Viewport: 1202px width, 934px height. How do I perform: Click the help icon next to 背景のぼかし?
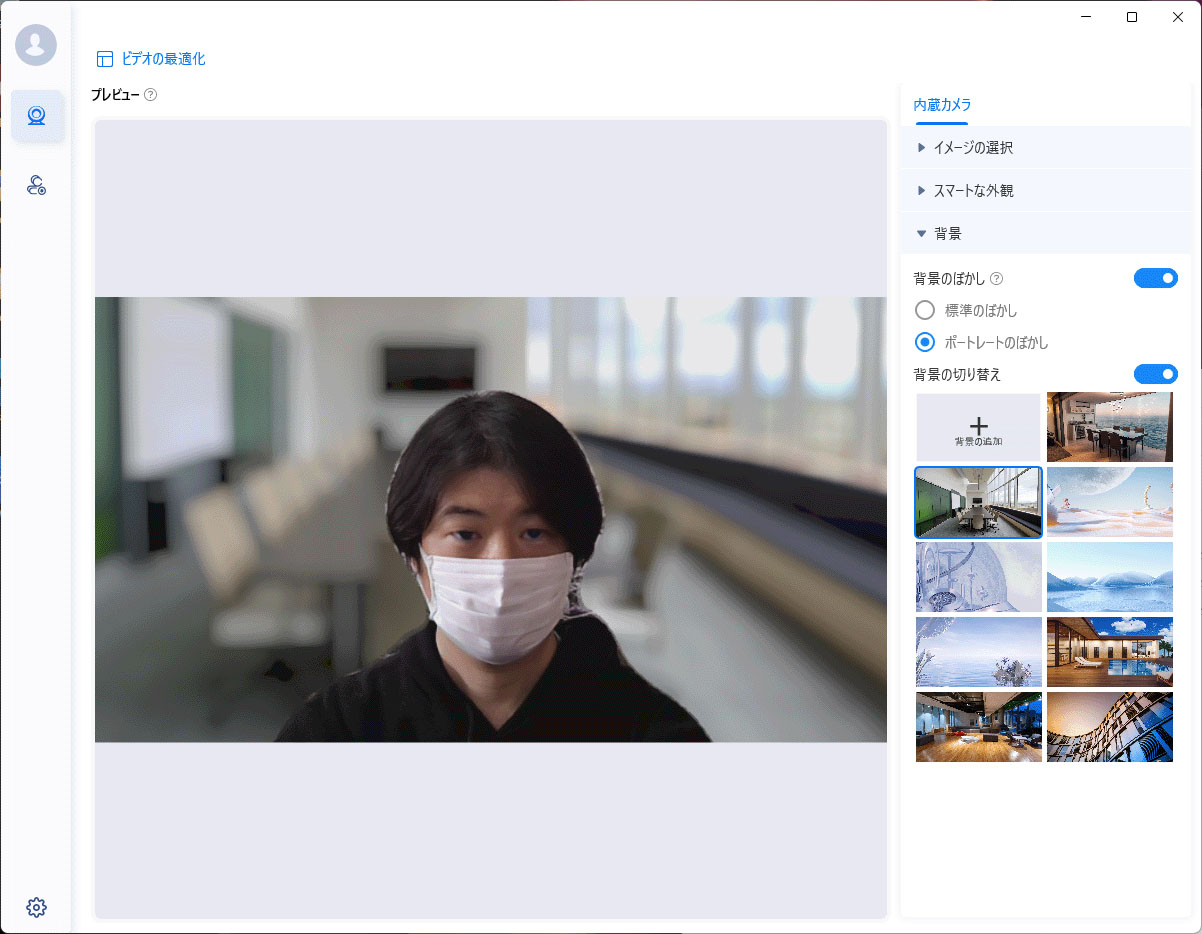[x=996, y=279]
